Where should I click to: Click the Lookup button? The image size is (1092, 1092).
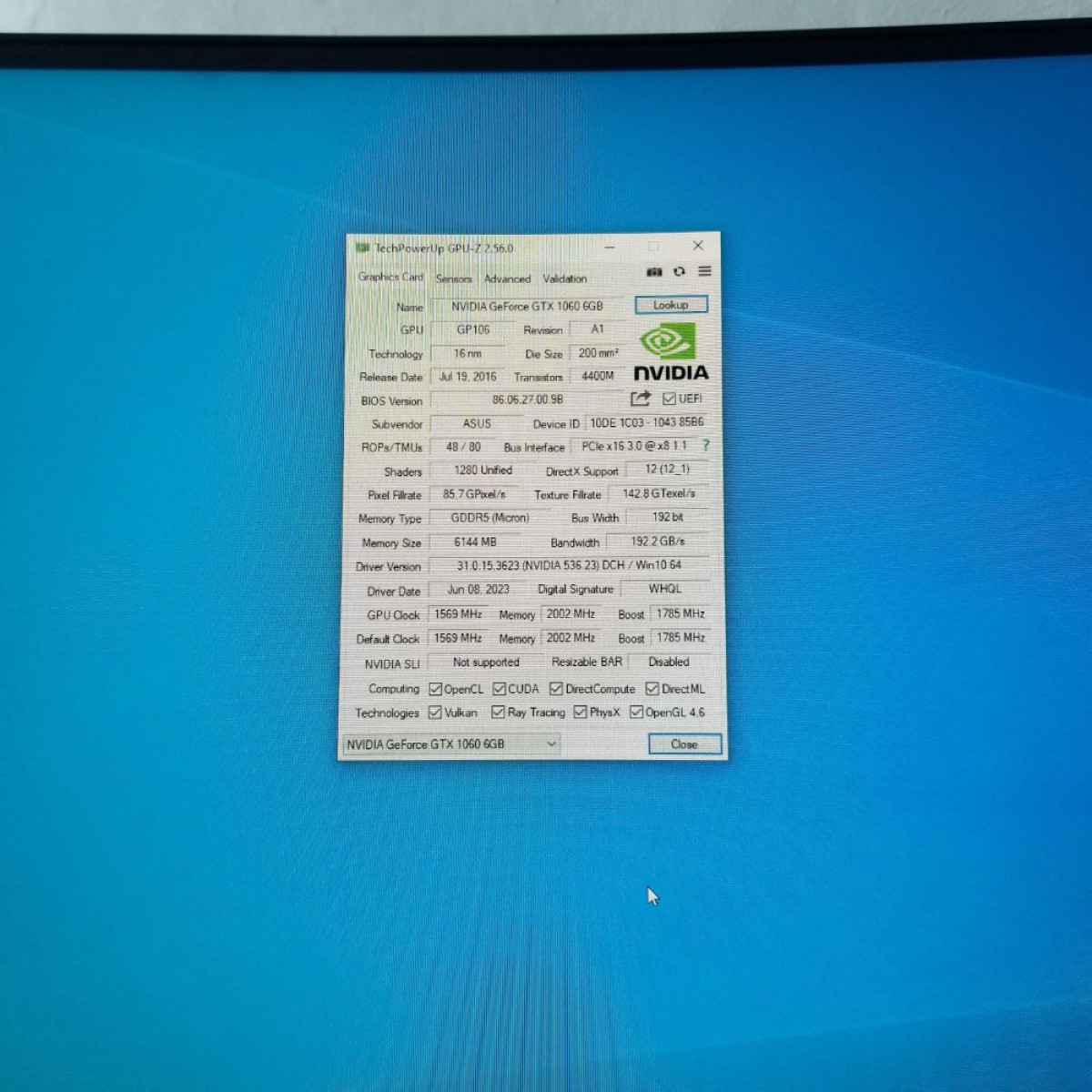pyautogui.click(x=671, y=305)
